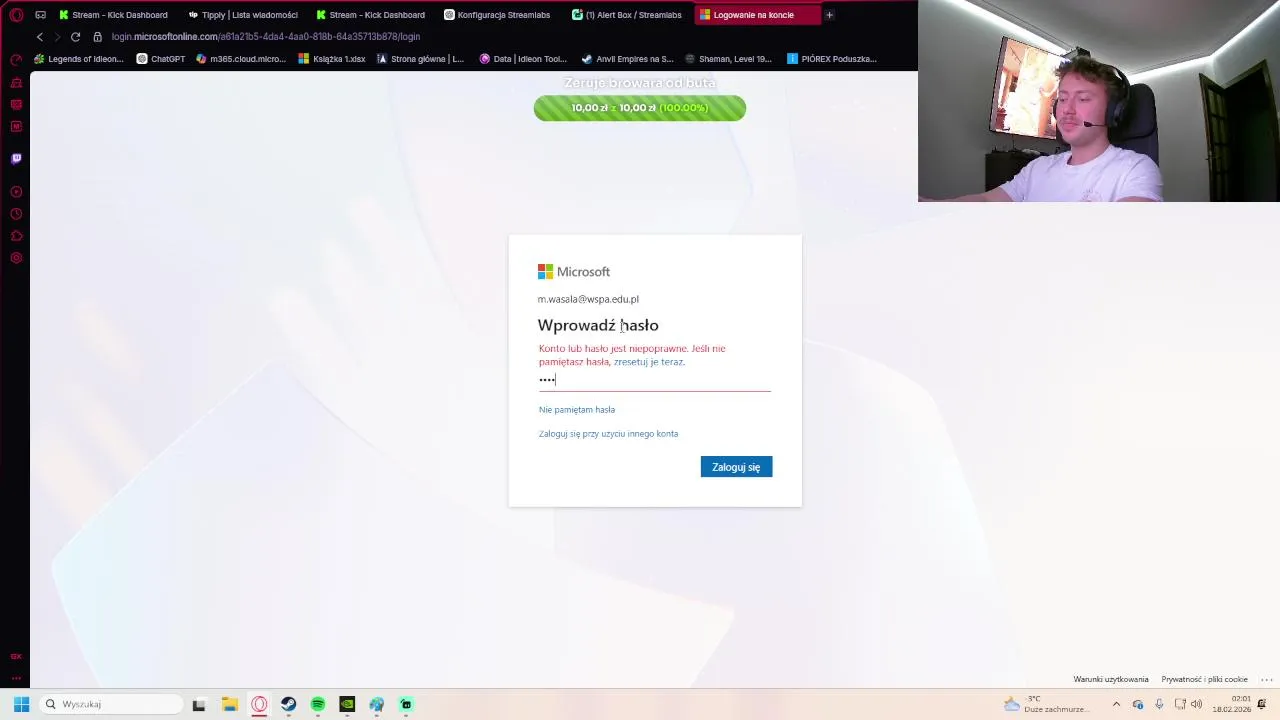Image resolution: width=1280 pixels, height=720 pixels.
Task: Open the volume icon in system tray
Action: pos(1197,704)
